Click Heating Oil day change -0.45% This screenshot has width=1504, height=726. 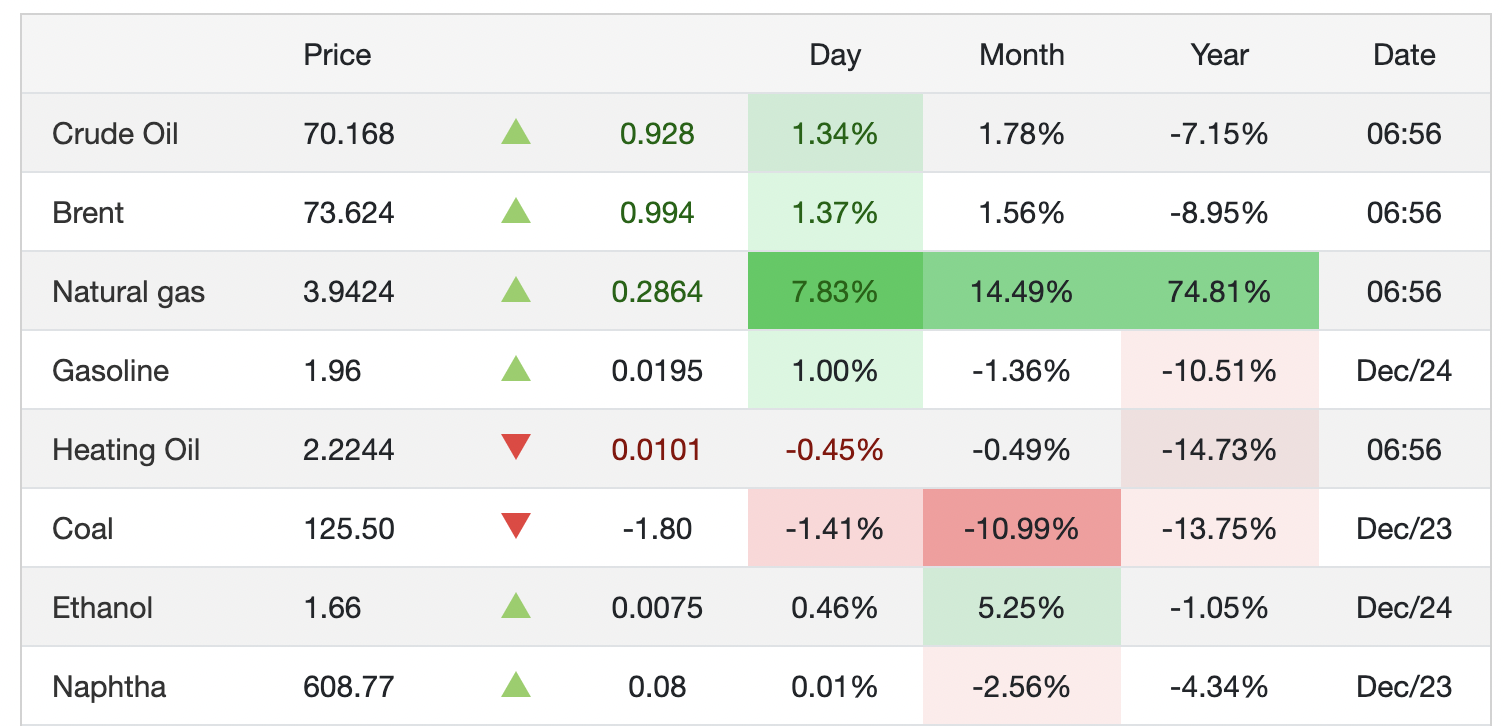point(835,450)
